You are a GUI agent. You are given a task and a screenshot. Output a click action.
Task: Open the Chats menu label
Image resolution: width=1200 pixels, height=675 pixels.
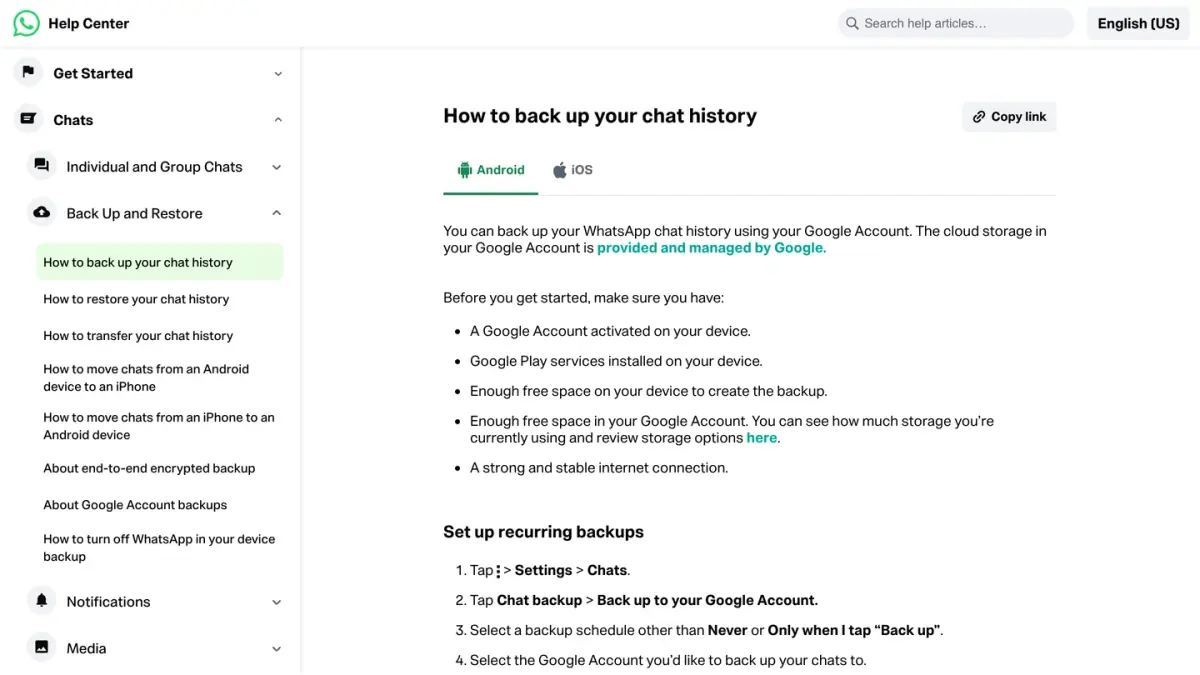73,120
